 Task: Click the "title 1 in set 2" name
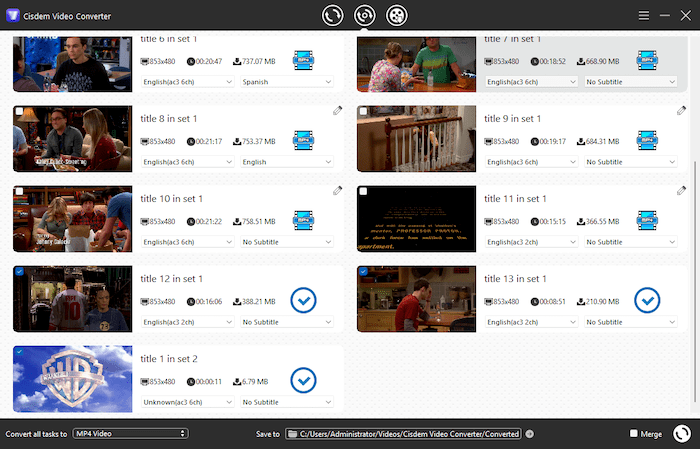pyautogui.click(x=169, y=359)
